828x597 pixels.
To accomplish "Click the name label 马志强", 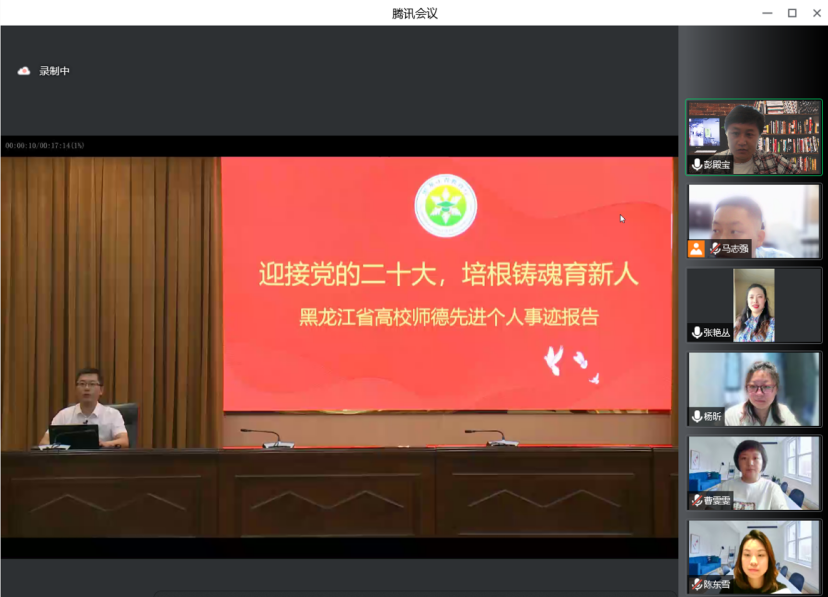I will (735, 249).
